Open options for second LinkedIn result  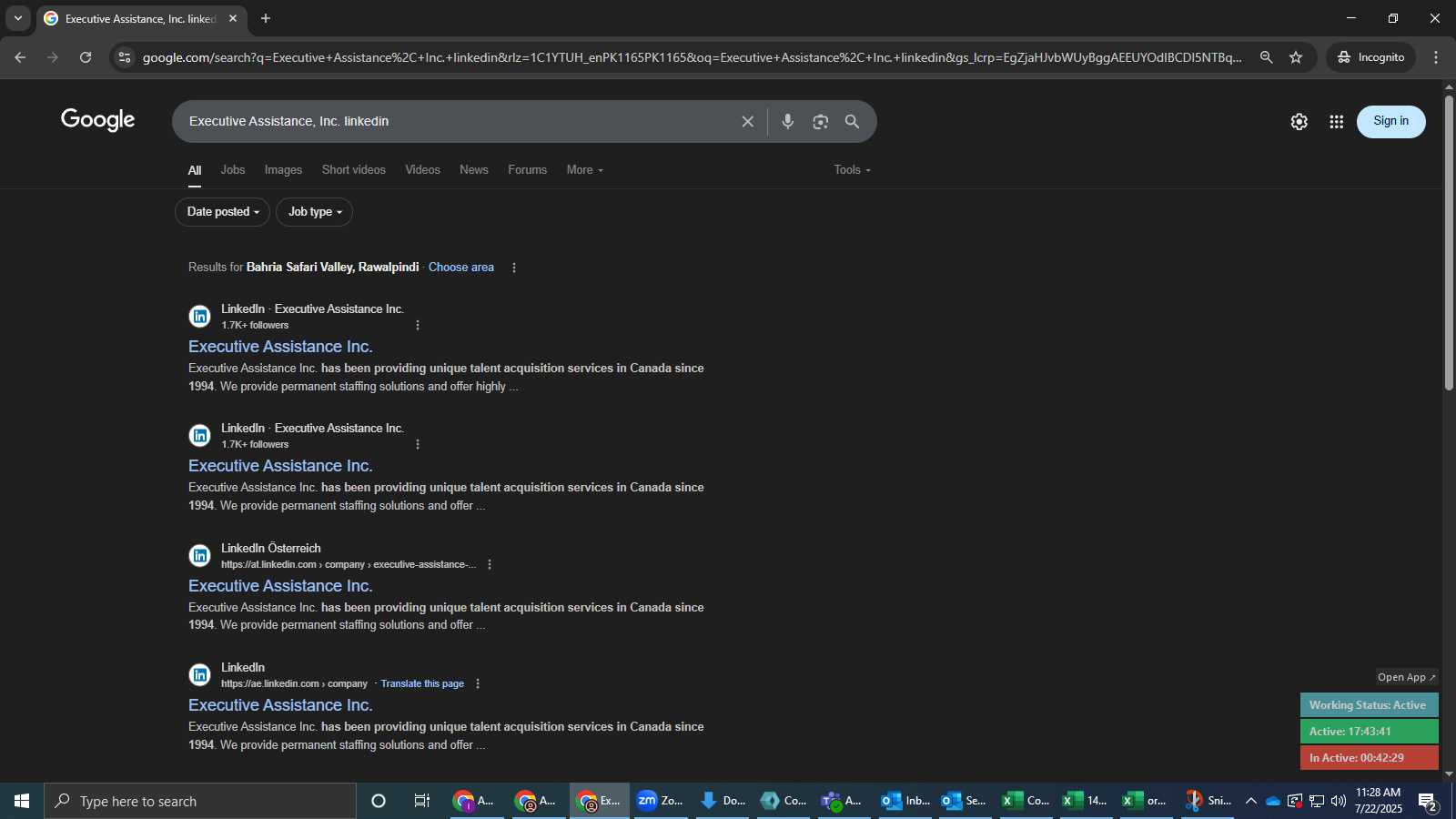coord(418,444)
